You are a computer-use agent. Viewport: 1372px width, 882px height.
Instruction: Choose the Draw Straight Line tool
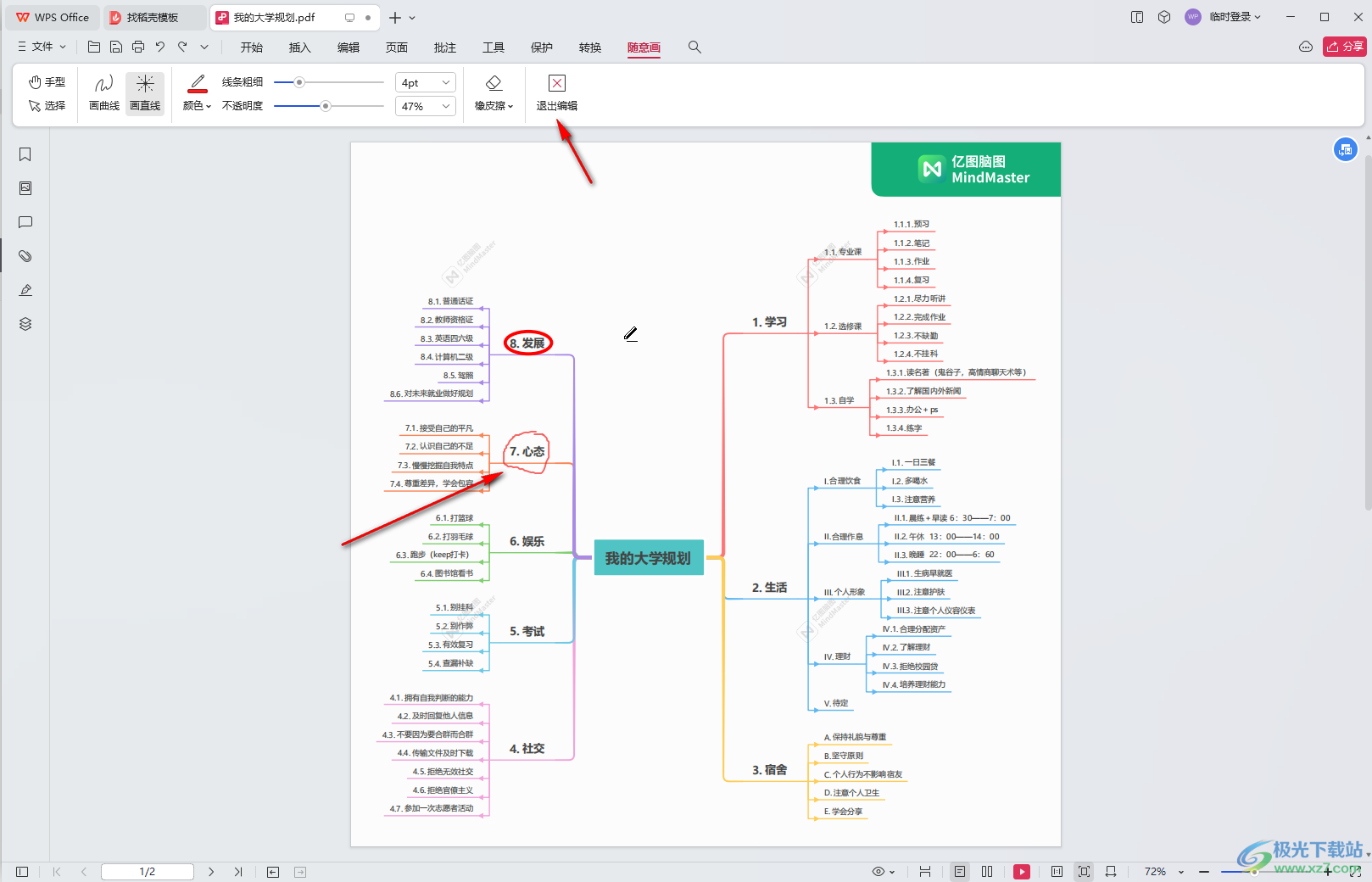click(x=145, y=93)
